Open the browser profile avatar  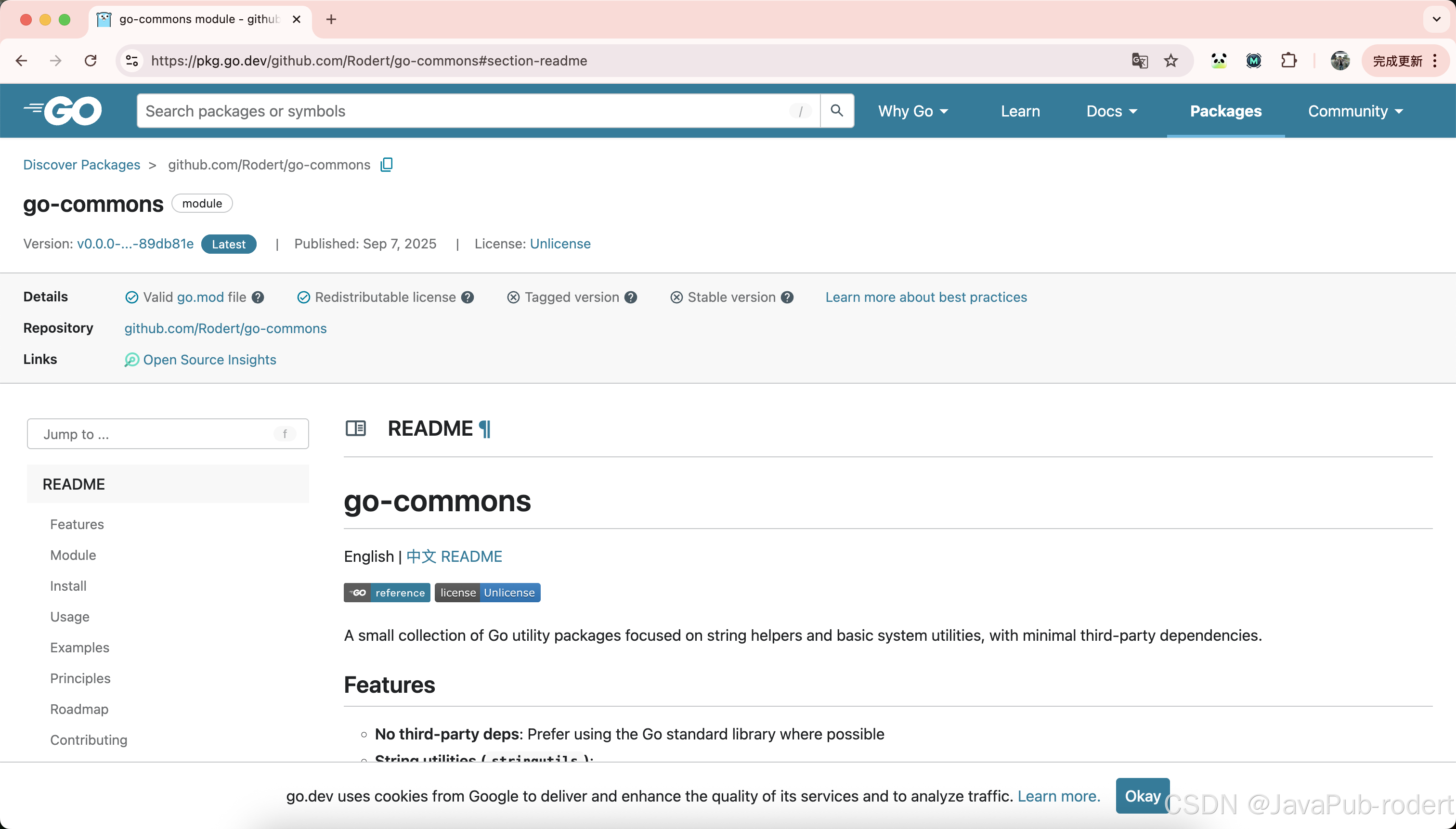coord(1340,60)
